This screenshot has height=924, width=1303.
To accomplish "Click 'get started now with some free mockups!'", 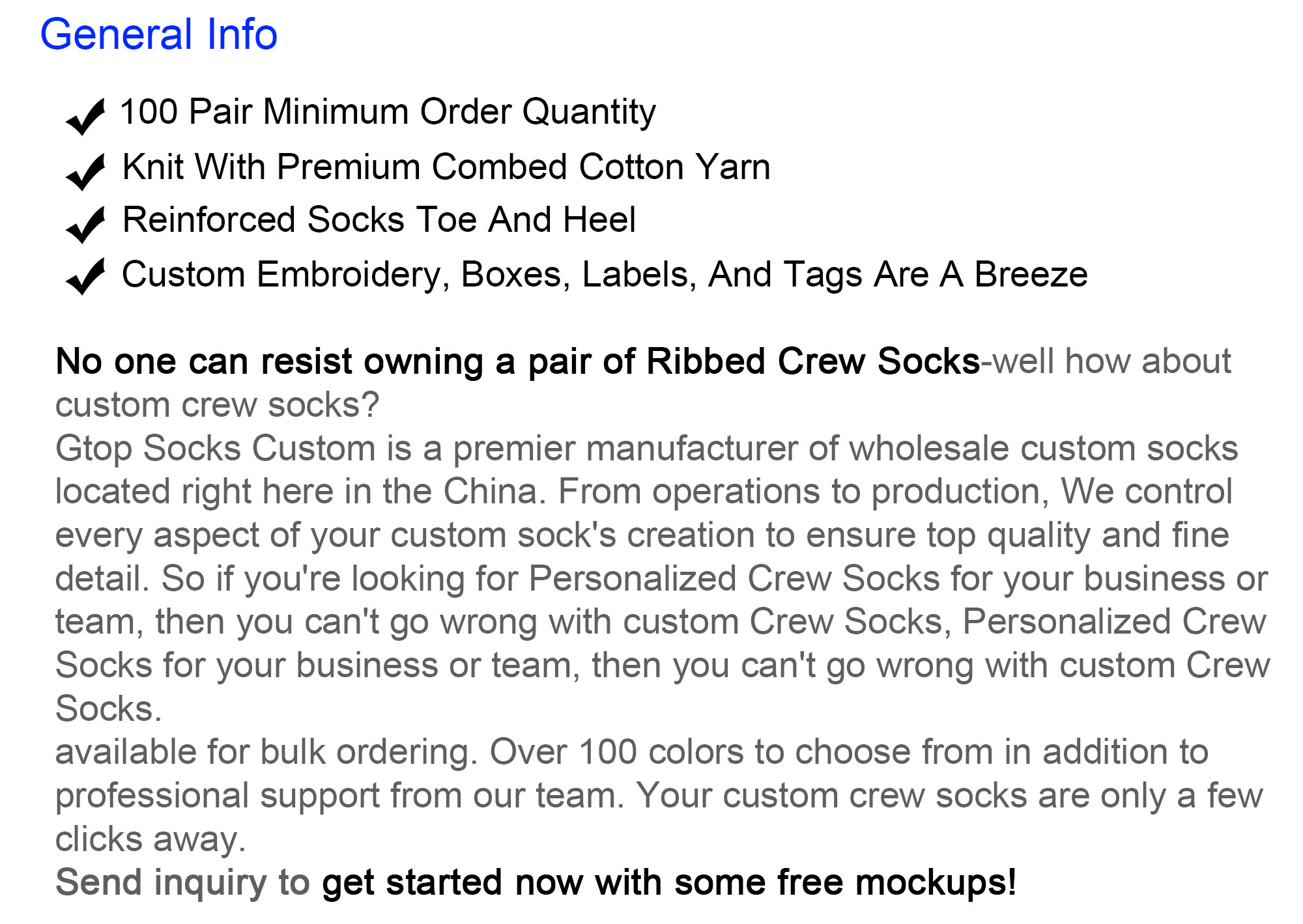I will tap(669, 883).
